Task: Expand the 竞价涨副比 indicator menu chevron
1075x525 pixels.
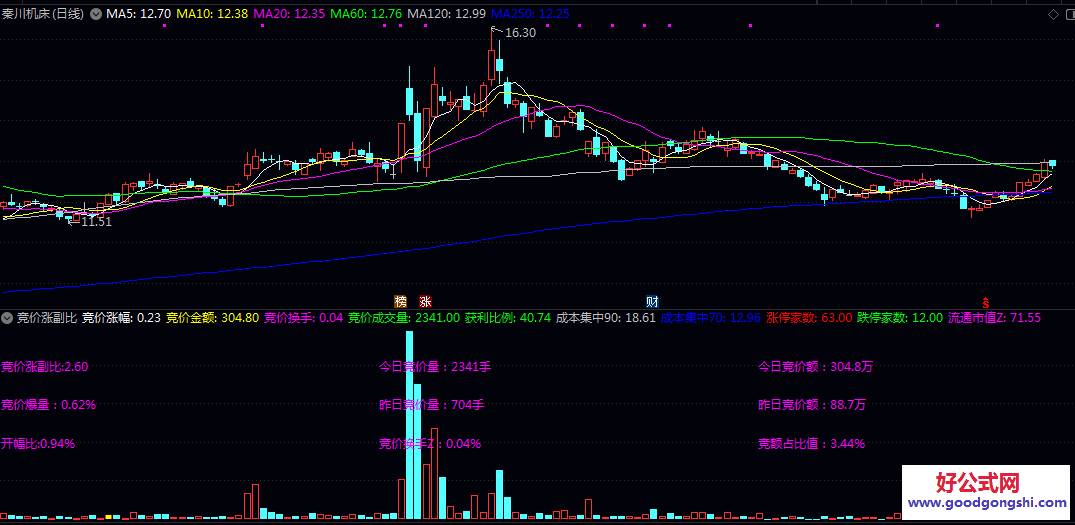Action: pos(8,317)
